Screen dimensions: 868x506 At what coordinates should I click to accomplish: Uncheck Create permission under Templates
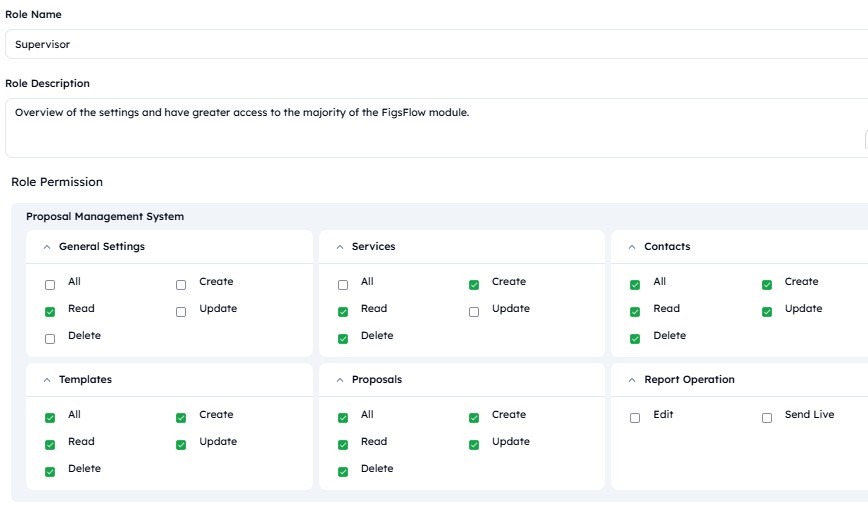pos(181,417)
